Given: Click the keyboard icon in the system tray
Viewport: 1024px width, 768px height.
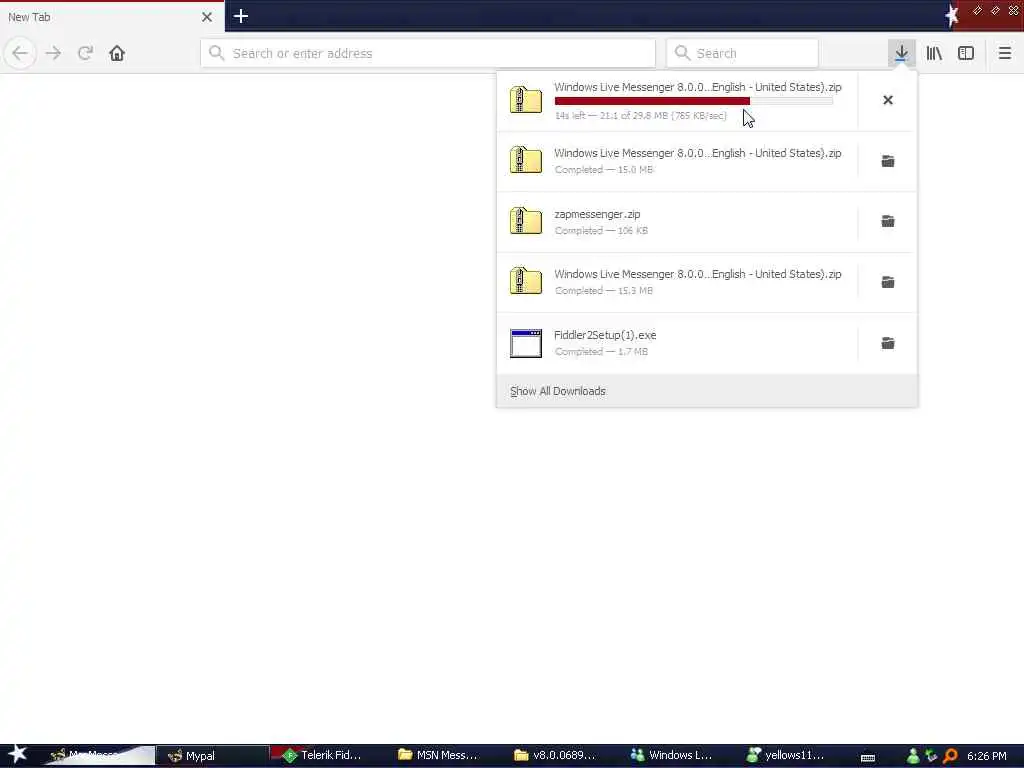Looking at the screenshot, I should pyautogui.click(x=868, y=757).
